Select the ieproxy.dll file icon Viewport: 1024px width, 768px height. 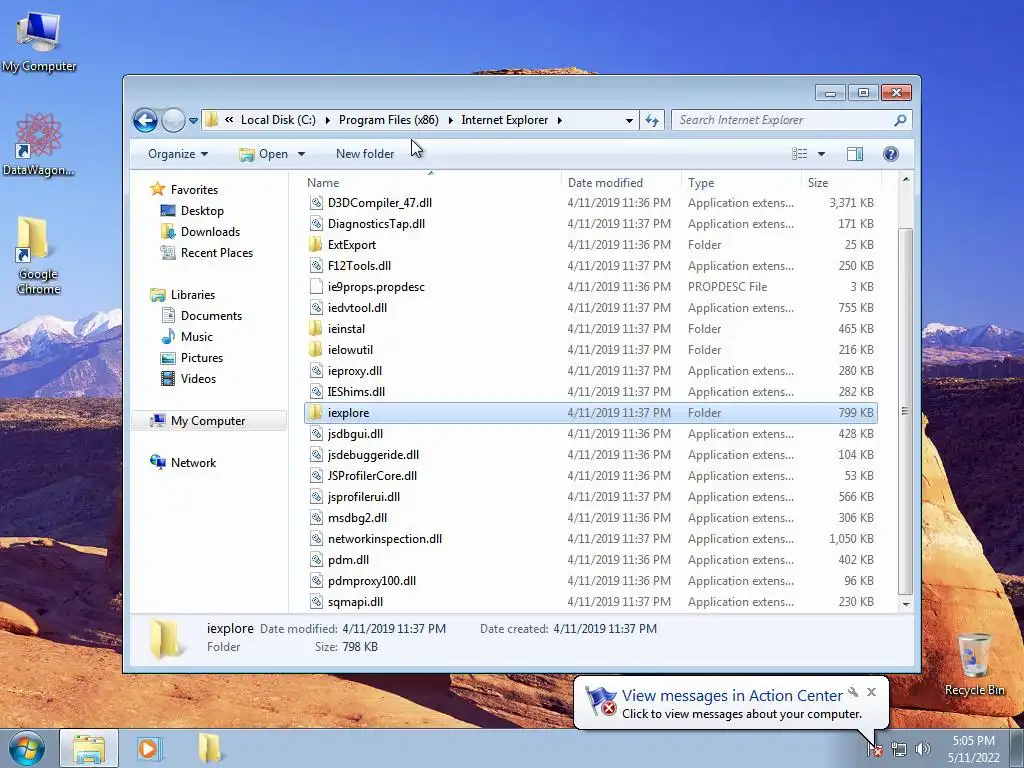pyautogui.click(x=316, y=371)
